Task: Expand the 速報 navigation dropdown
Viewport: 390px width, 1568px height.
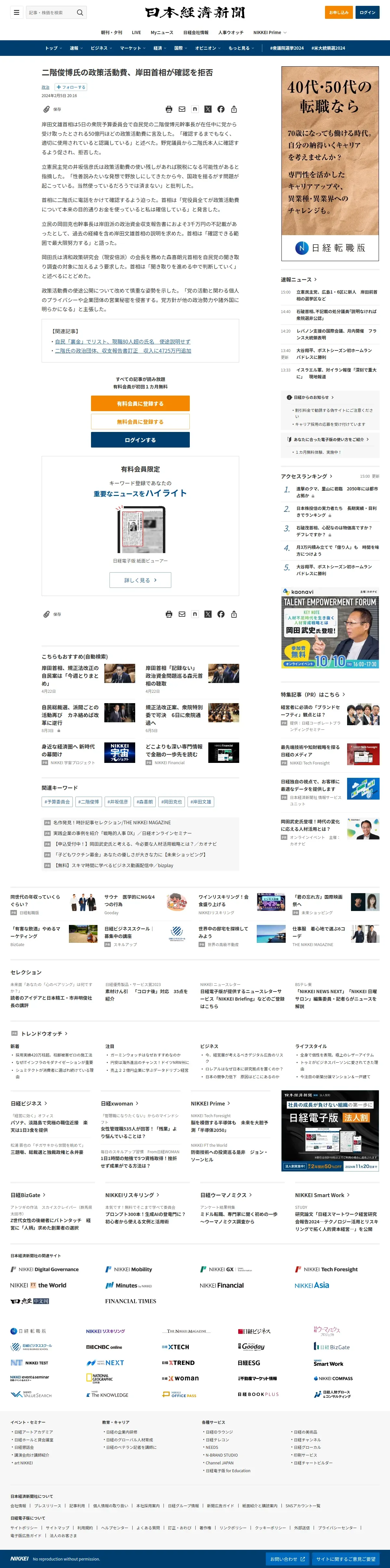Action: (x=77, y=48)
